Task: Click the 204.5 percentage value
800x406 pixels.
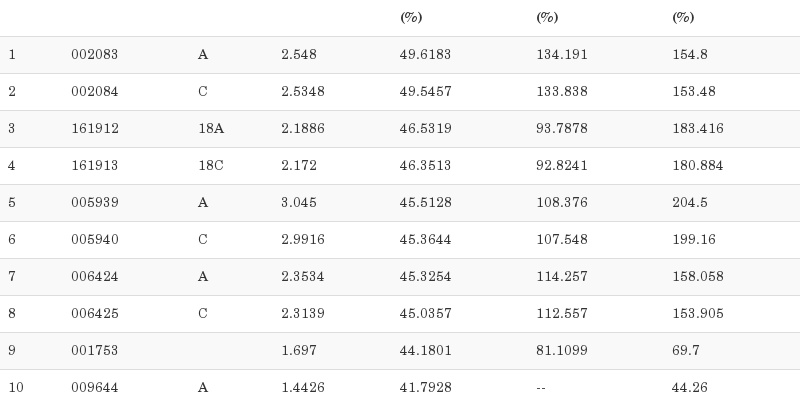Action: click(x=689, y=203)
